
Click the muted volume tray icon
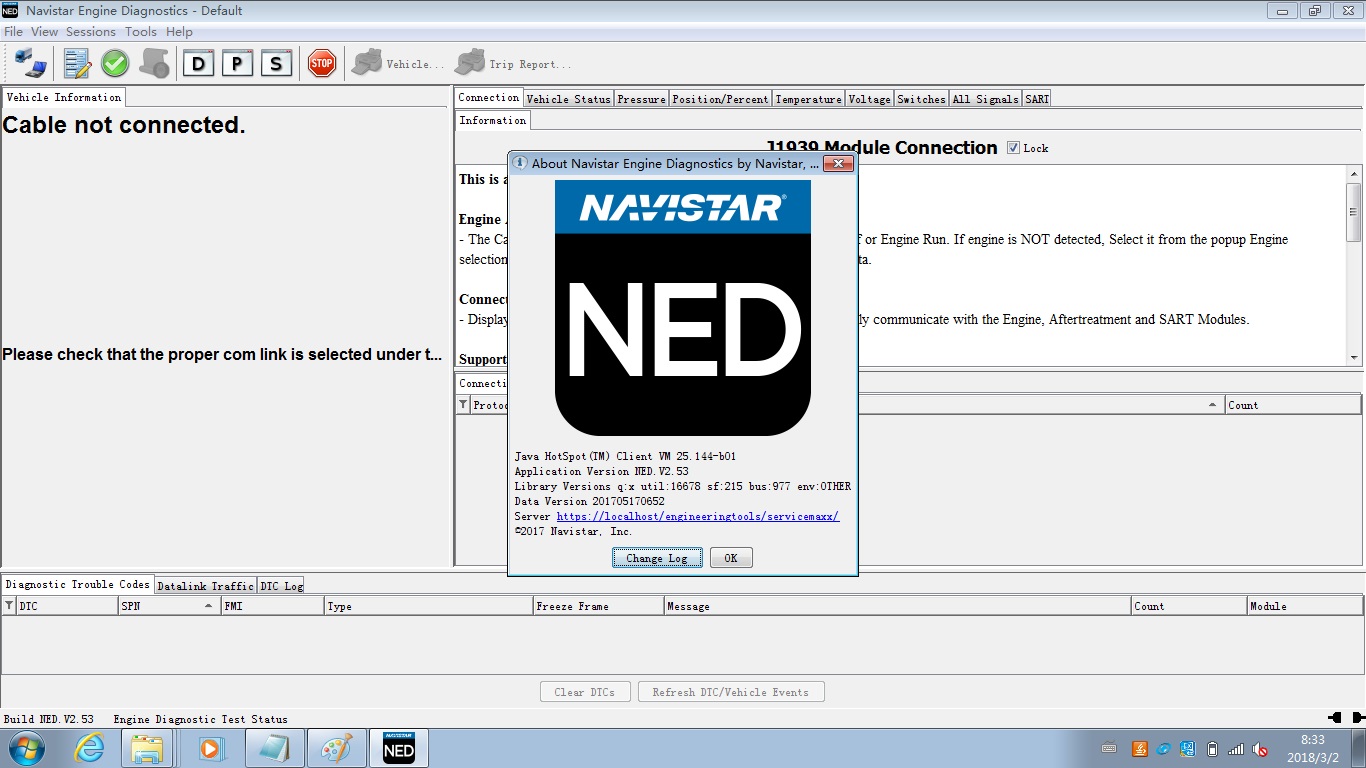tap(1260, 749)
